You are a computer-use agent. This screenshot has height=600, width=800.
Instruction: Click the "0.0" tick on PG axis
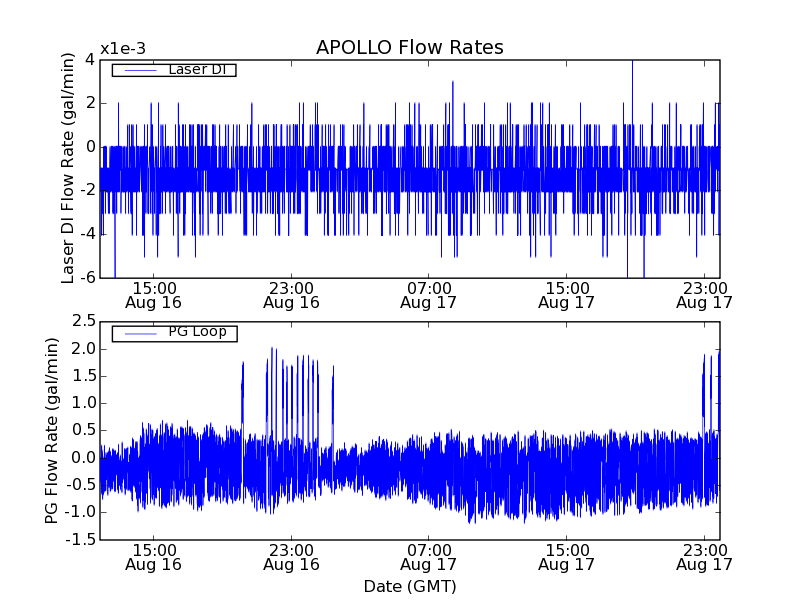click(x=84, y=458)
